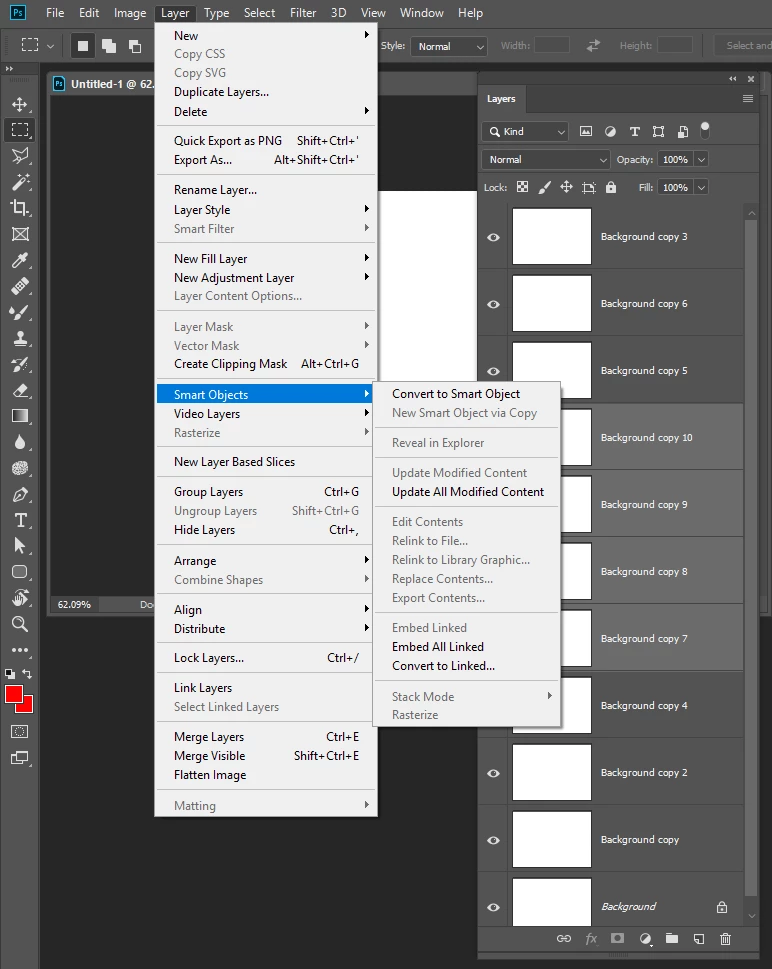Screen dimensions: 772x969
Task: Click the add layer style fx icon
Action: click(591, 938)
